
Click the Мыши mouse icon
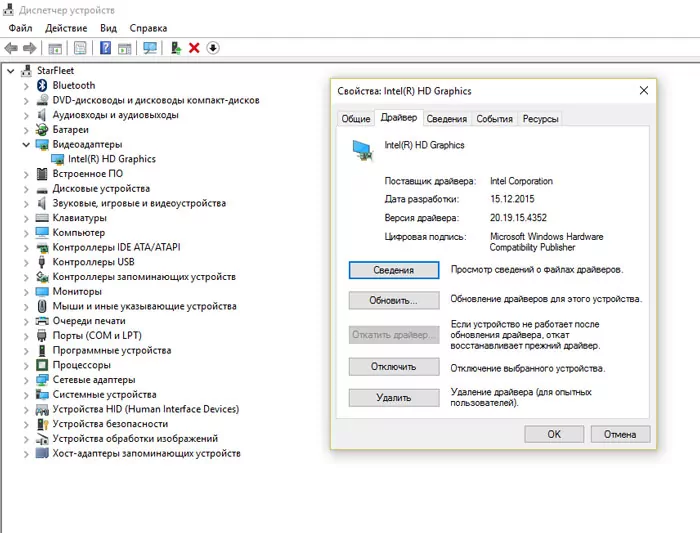click(42, 306)
